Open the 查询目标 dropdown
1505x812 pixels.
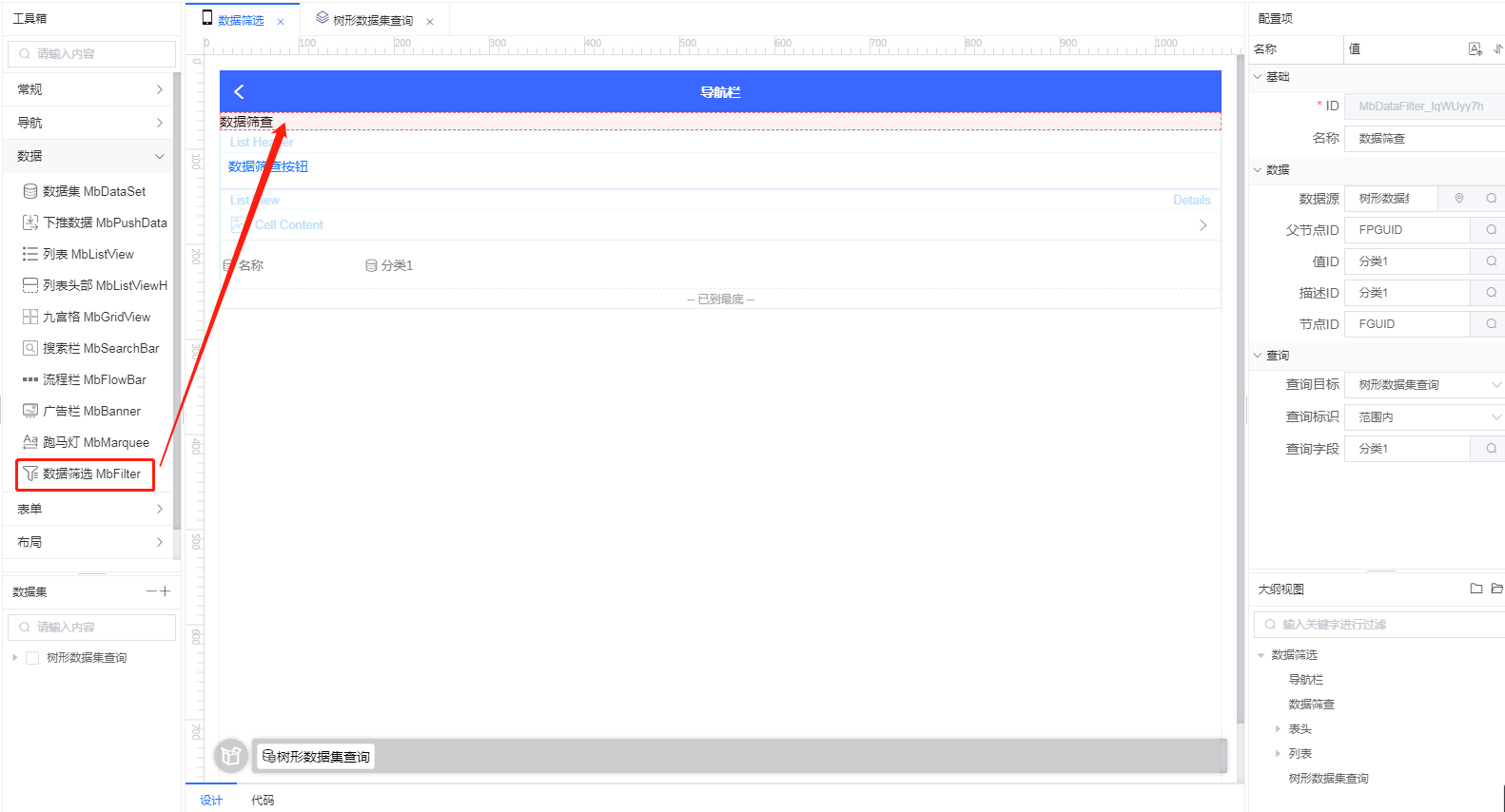click(x=1424, y=385)
